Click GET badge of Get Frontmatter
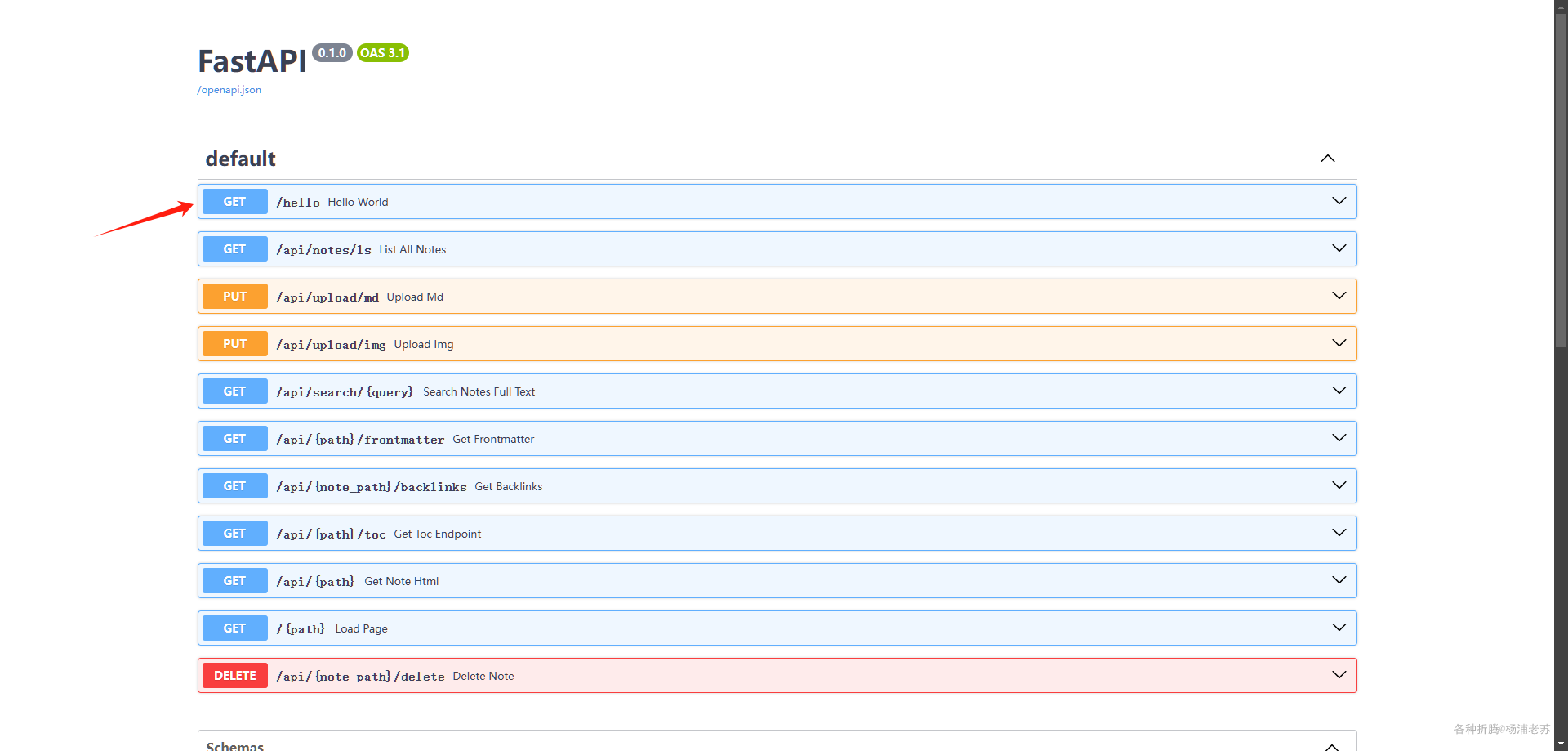Viewport: 1568px width, 751px height. (235, 439)
